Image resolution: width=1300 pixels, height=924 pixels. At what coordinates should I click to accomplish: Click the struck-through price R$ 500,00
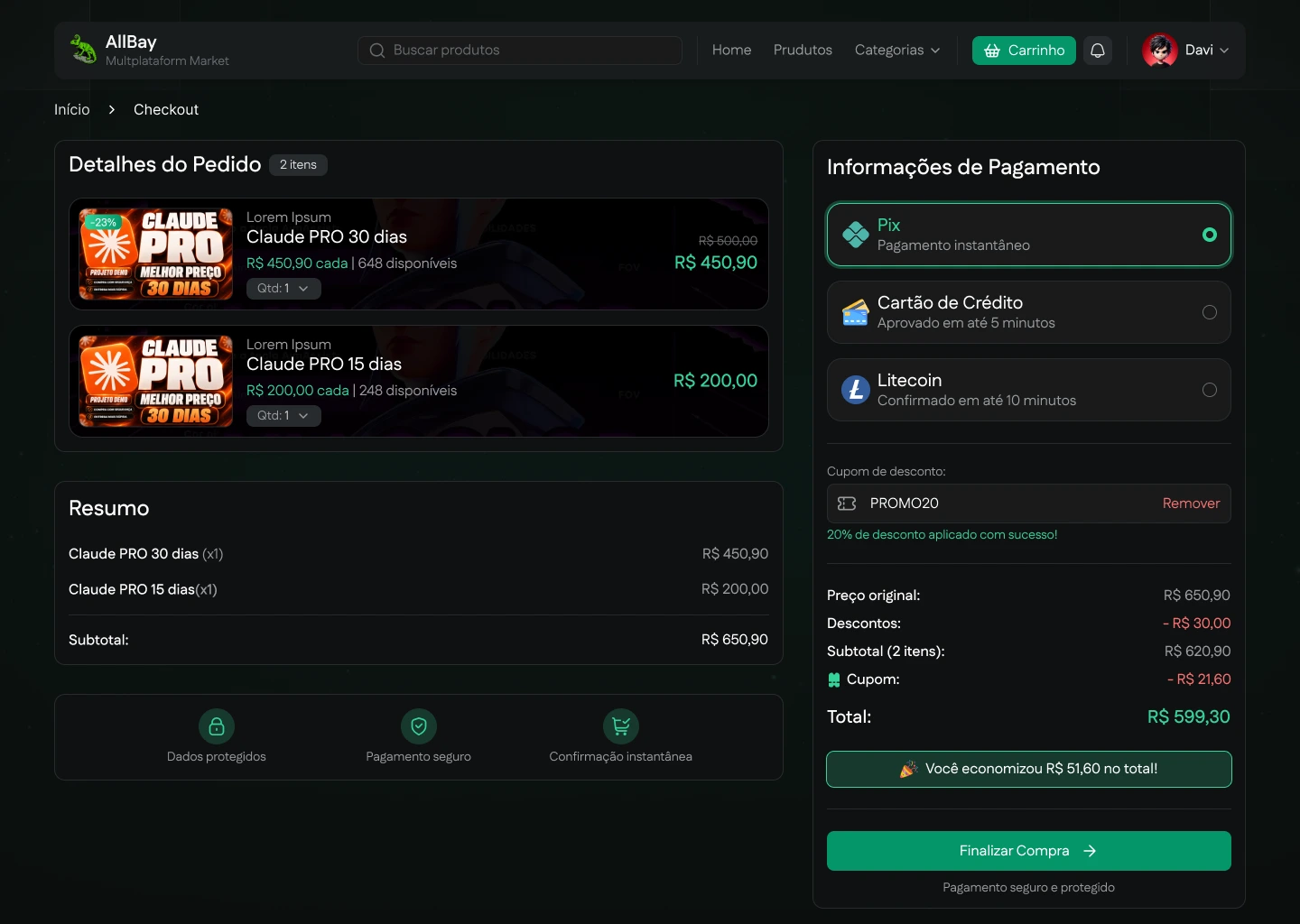(728, 241)
